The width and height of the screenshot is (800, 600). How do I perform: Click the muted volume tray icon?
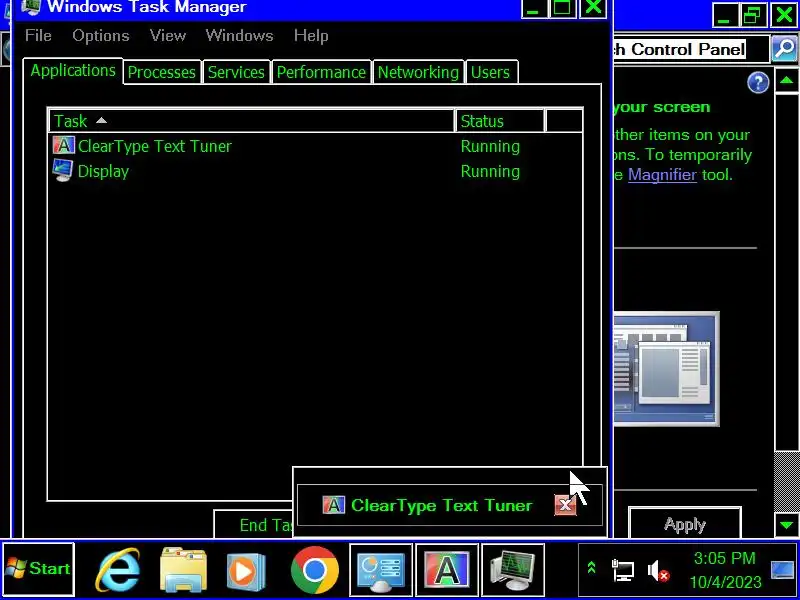pyautogui.click(x=658, y=571)
